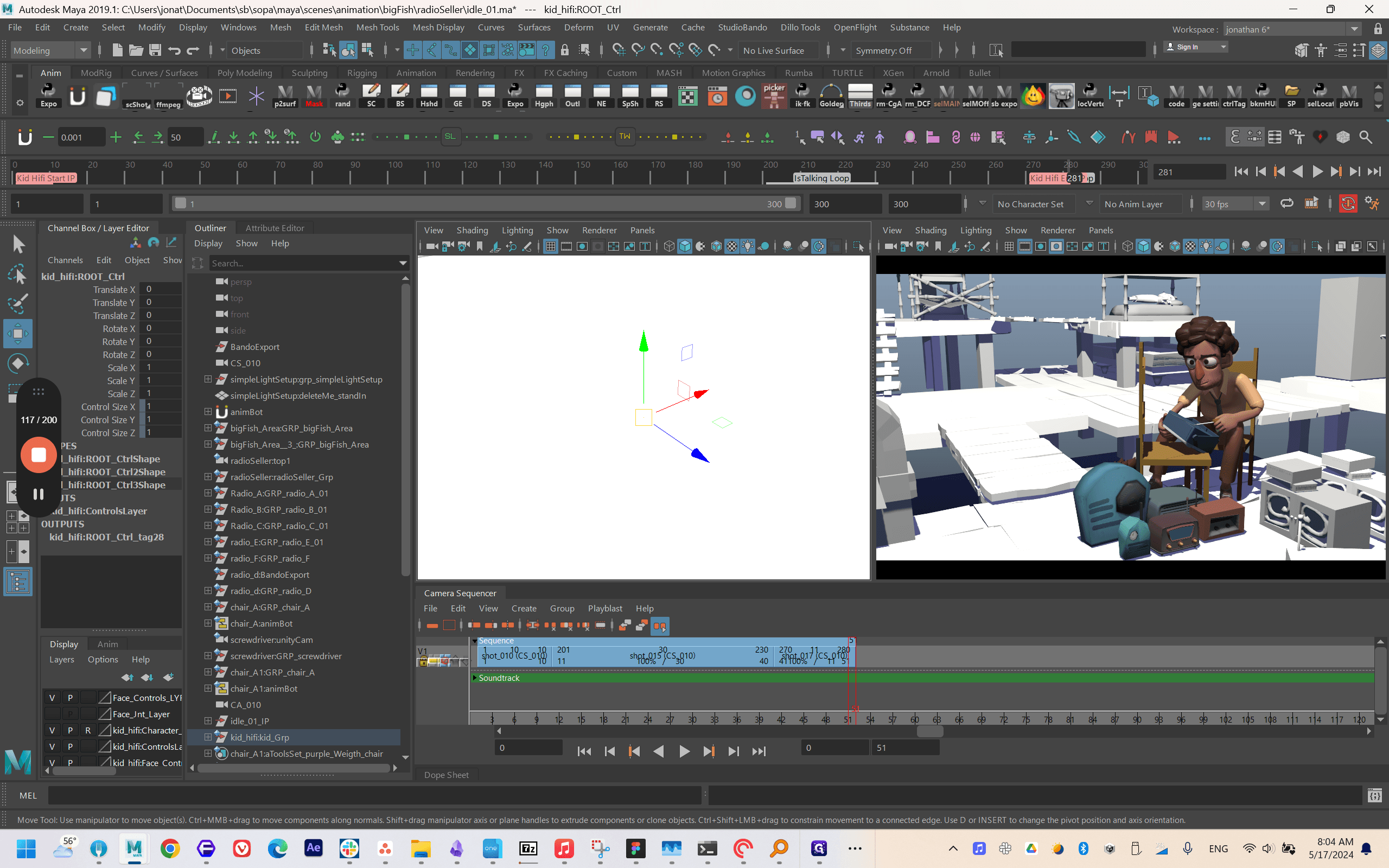Open the Script Editor icon beside command line
Image resolution: width=1389 pixels, height=868 pixels.
[1375, 796]
